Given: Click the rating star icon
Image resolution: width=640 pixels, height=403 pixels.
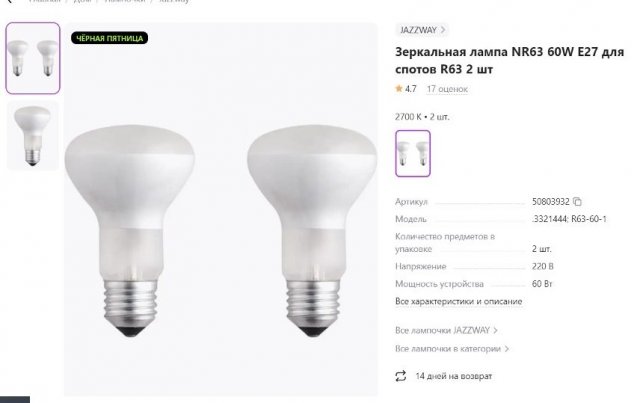Looking at the screenshot, I should [x=400, y=89].
